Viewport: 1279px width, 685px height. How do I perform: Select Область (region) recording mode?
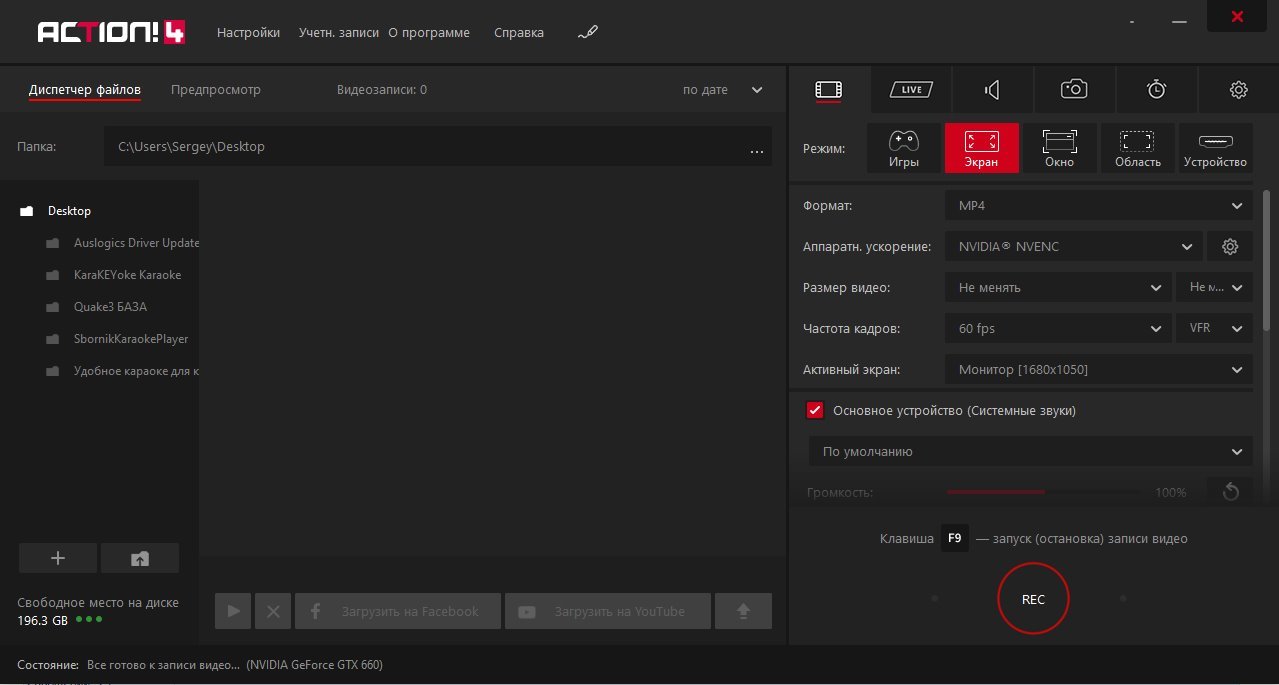1137,148
